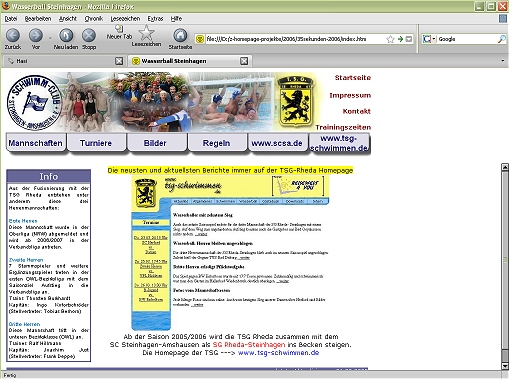Open the tab list dropdown at the tab bar's right end
This screenshot has height=379, width=509.
[503, 61]
